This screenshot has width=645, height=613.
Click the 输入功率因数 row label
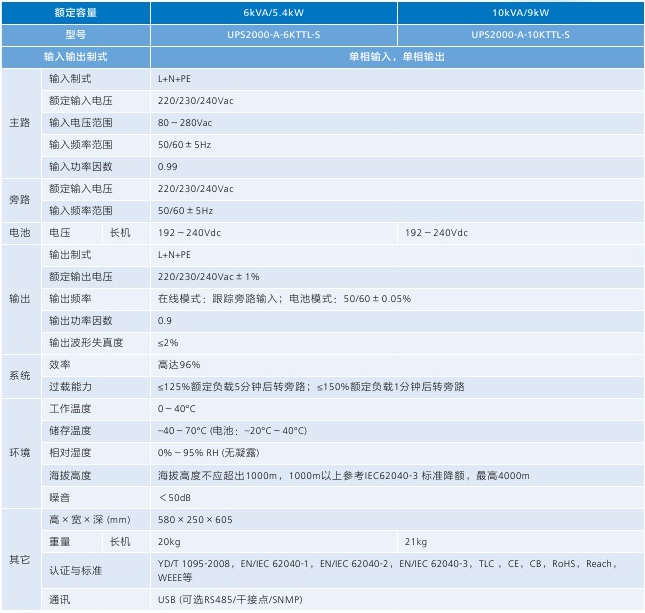tap(81, 167)
